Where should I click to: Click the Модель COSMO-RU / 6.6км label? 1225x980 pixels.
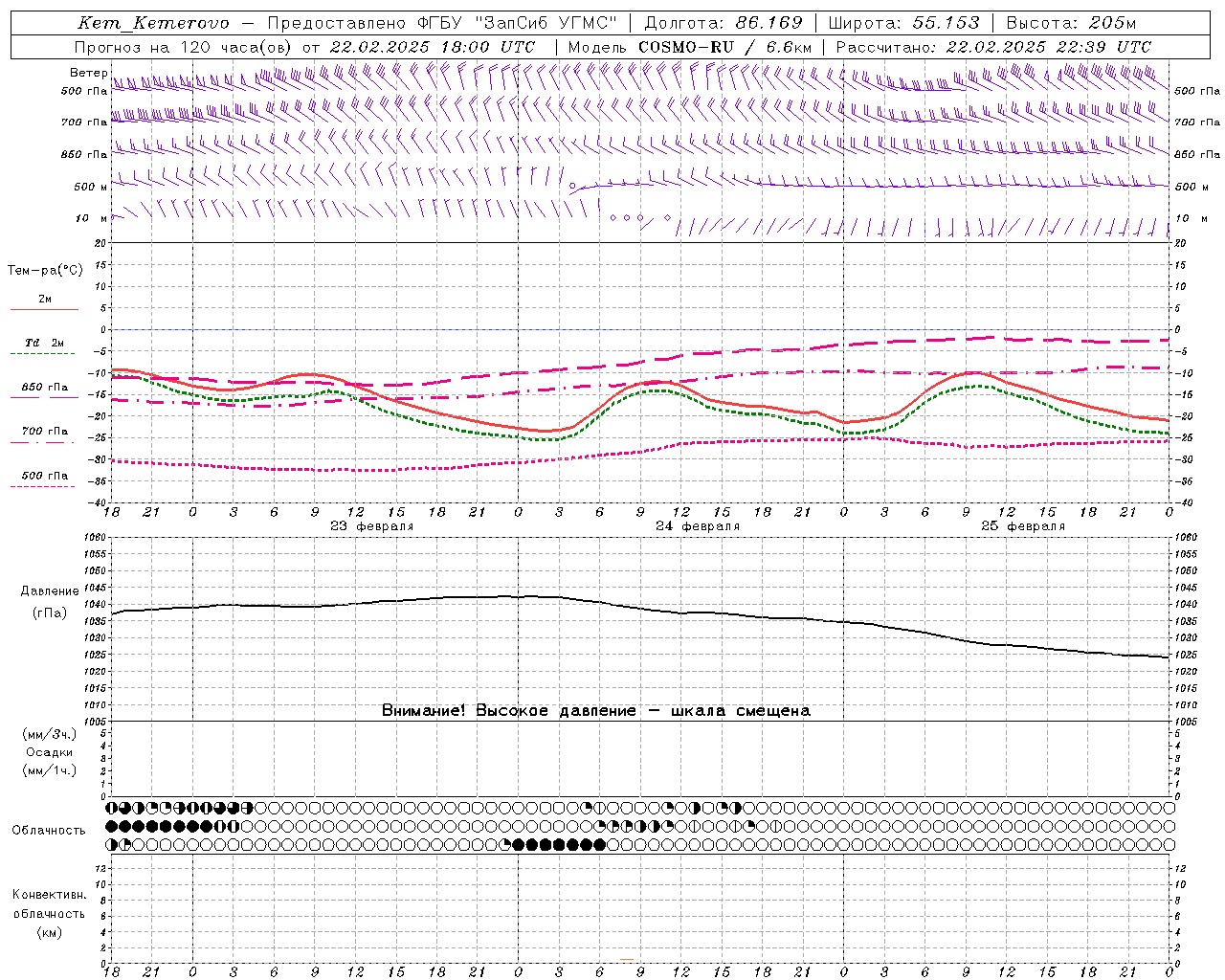[690, 47]
